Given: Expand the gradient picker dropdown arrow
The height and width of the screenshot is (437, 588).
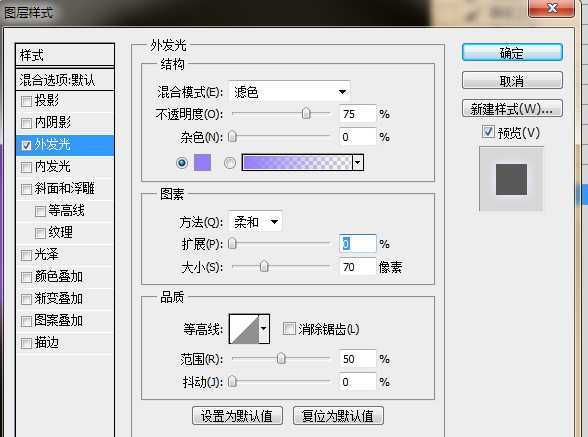Looking at the screenshot, I should (x=358, y=162).
